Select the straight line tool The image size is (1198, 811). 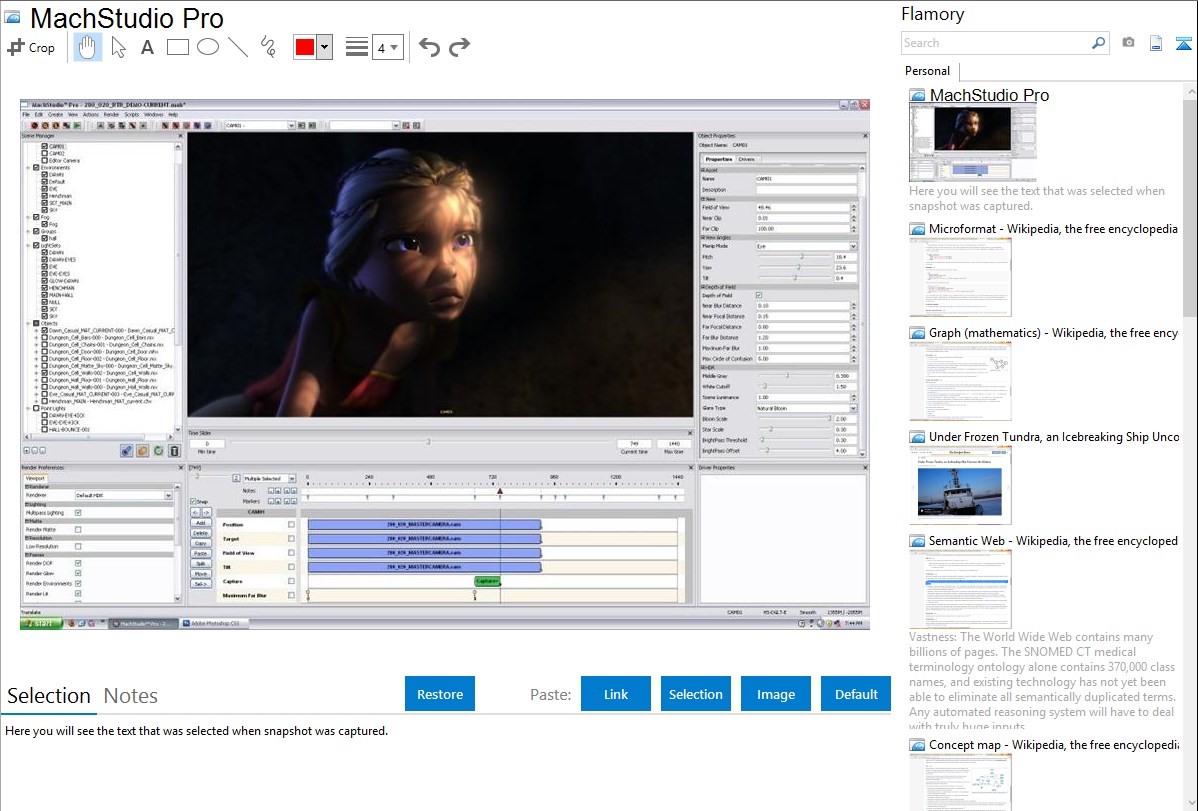coord(238,47)
